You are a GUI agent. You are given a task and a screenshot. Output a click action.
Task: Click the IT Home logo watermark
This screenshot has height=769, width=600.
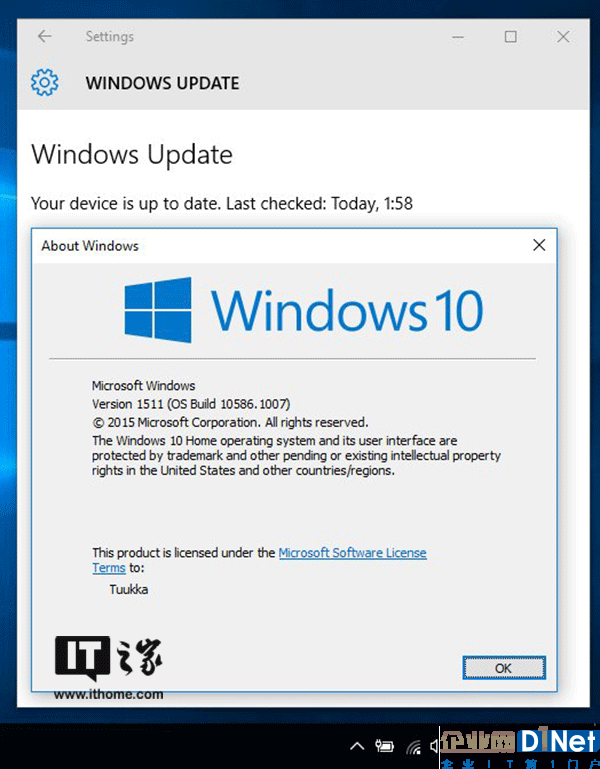click(x=108, y=667)
